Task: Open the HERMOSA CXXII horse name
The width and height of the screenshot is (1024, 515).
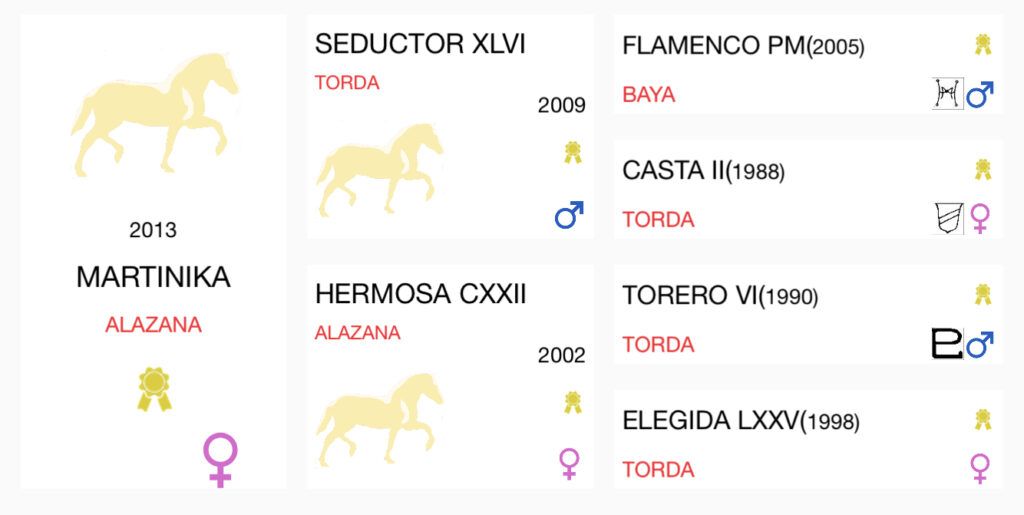Action: (x=421, y=294)
